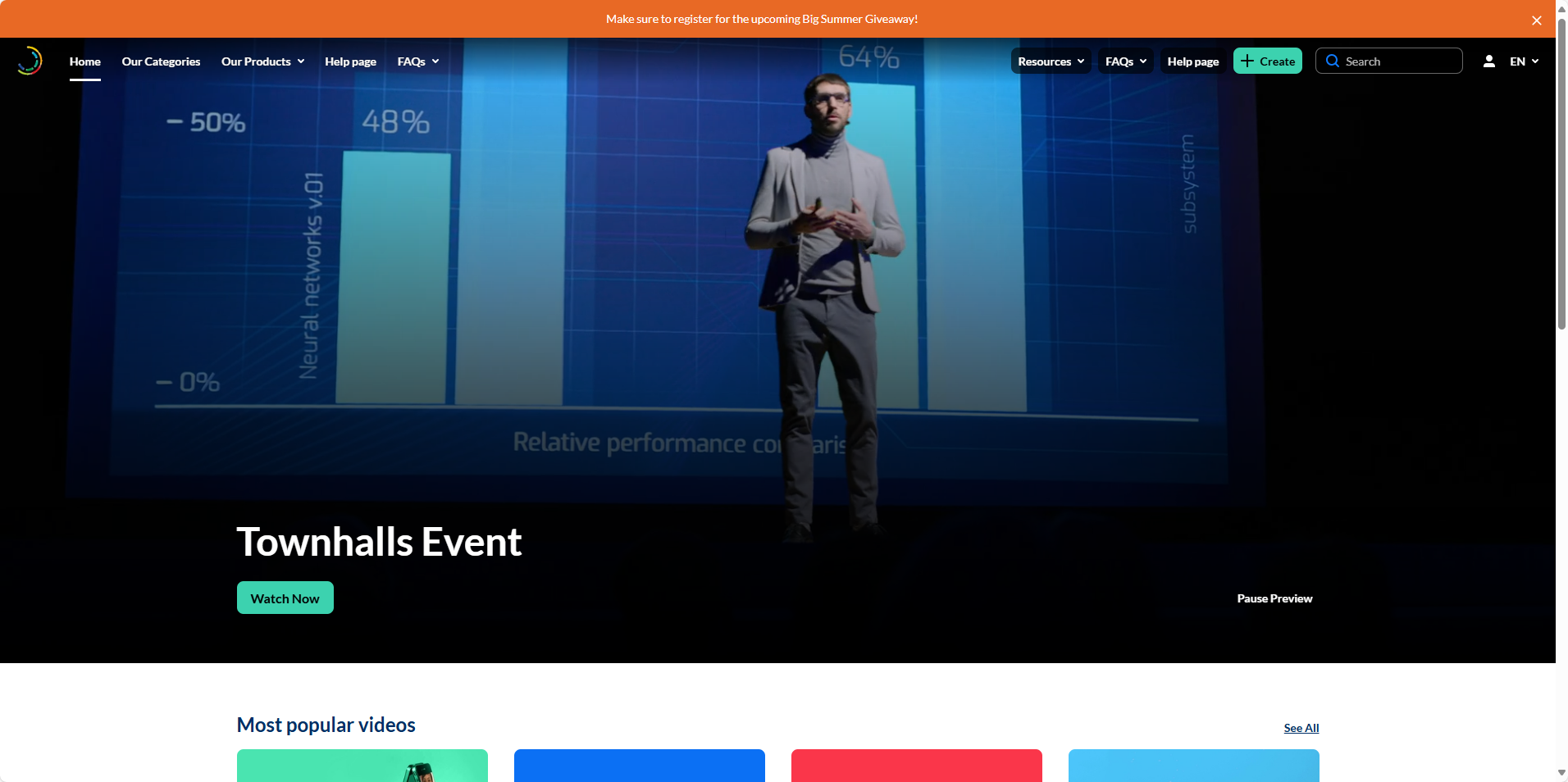Expand the Our Products dropdown
This screenshot has width=1568, height=782.
click(262, 61)
